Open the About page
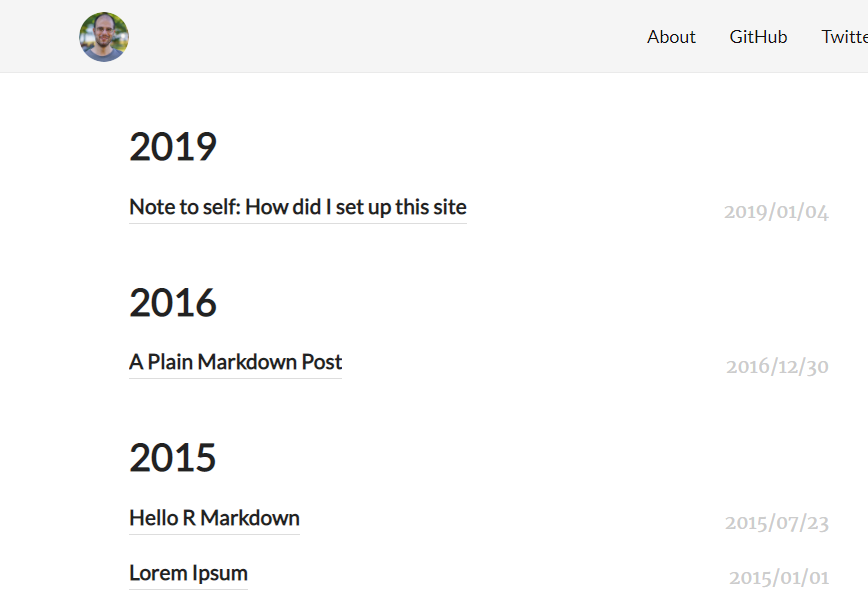 671,37
